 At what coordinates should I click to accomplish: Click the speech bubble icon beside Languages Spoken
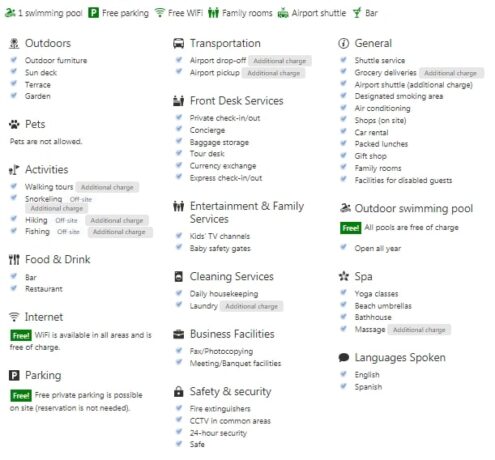(x=344, y=358)
